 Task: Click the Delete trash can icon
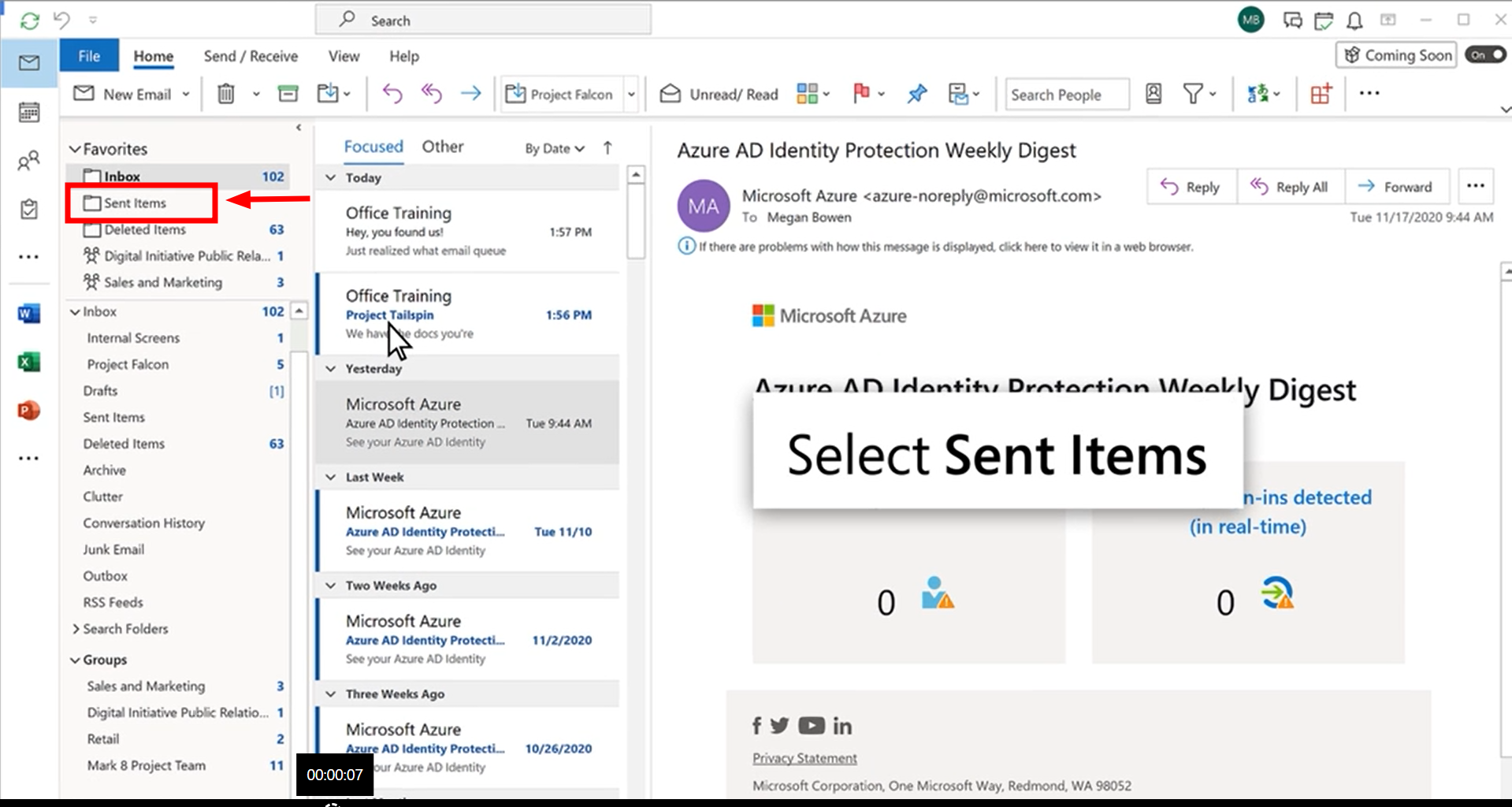click(226, 94)
